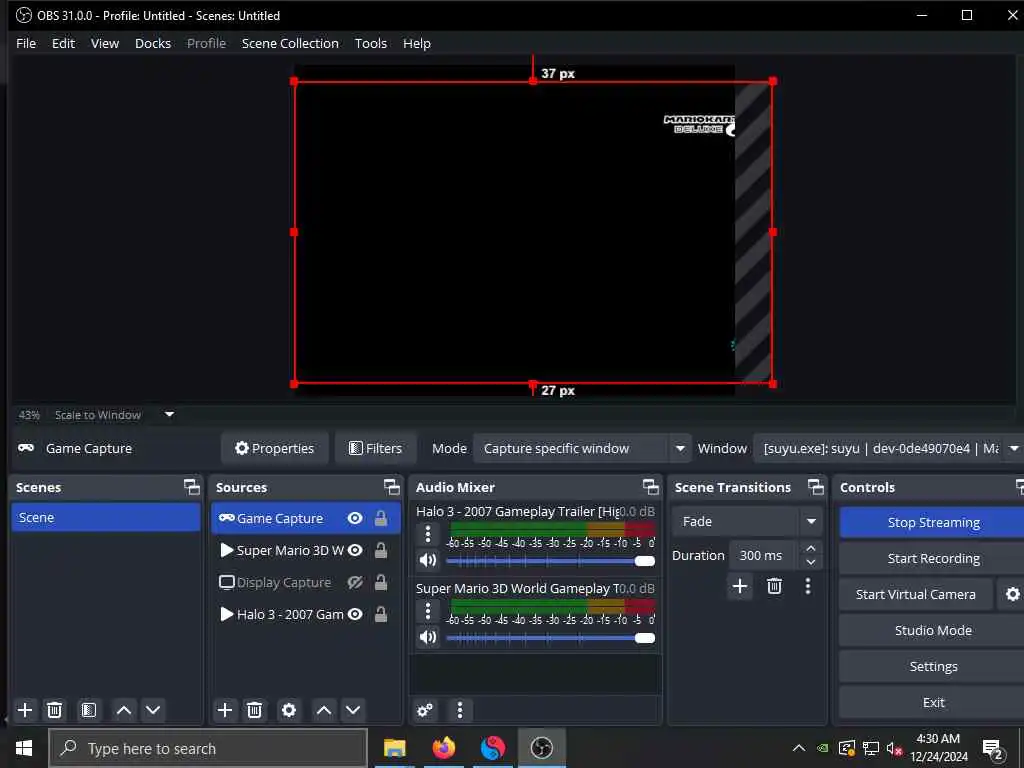Open Firefox from the taskbar

coord(443,748)
